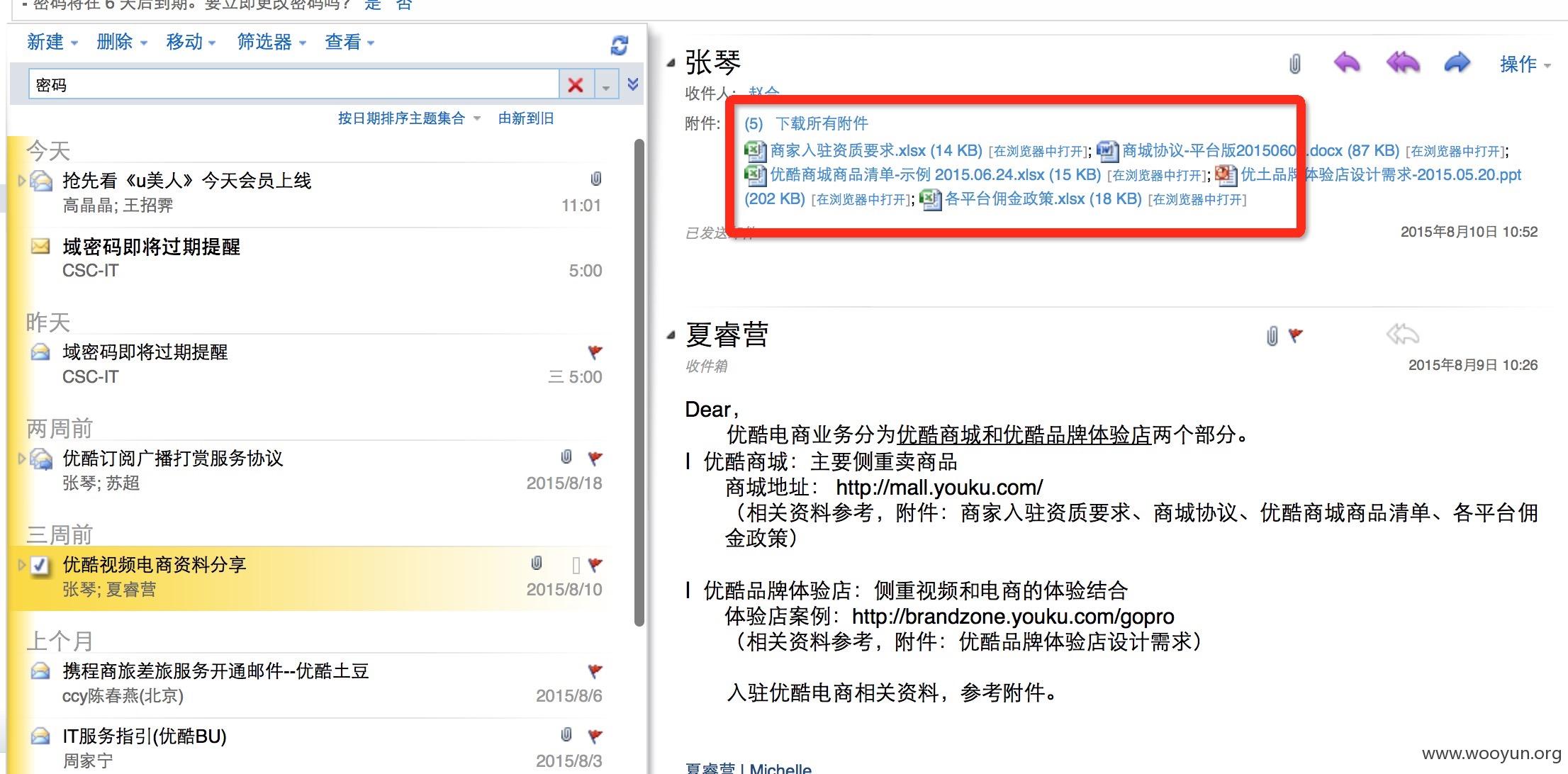Open the 操作 actions dropdown

tap(1525, 64)
